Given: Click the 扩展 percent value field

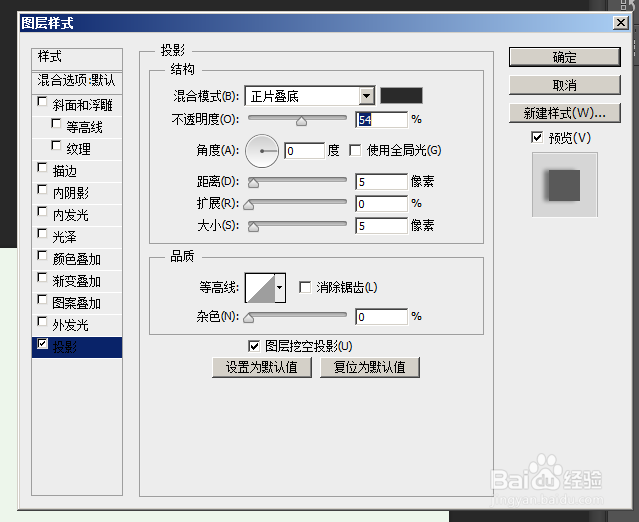Looking at the screenshot, I should pos(381,204).
